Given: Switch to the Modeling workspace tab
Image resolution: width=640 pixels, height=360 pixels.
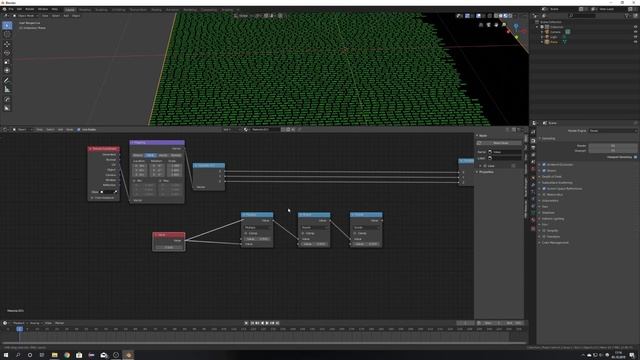Looking at the screenshot, I should coord(85,9).
